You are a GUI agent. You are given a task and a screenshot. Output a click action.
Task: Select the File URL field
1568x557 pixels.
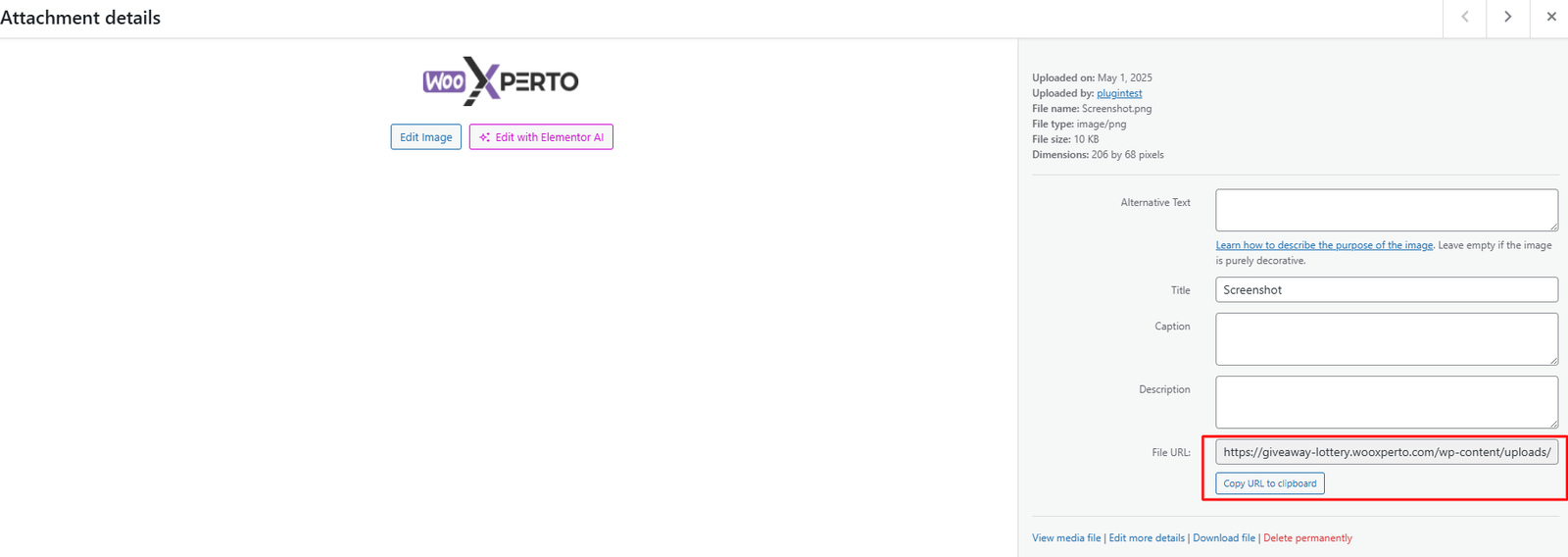tap(1386, 452)
